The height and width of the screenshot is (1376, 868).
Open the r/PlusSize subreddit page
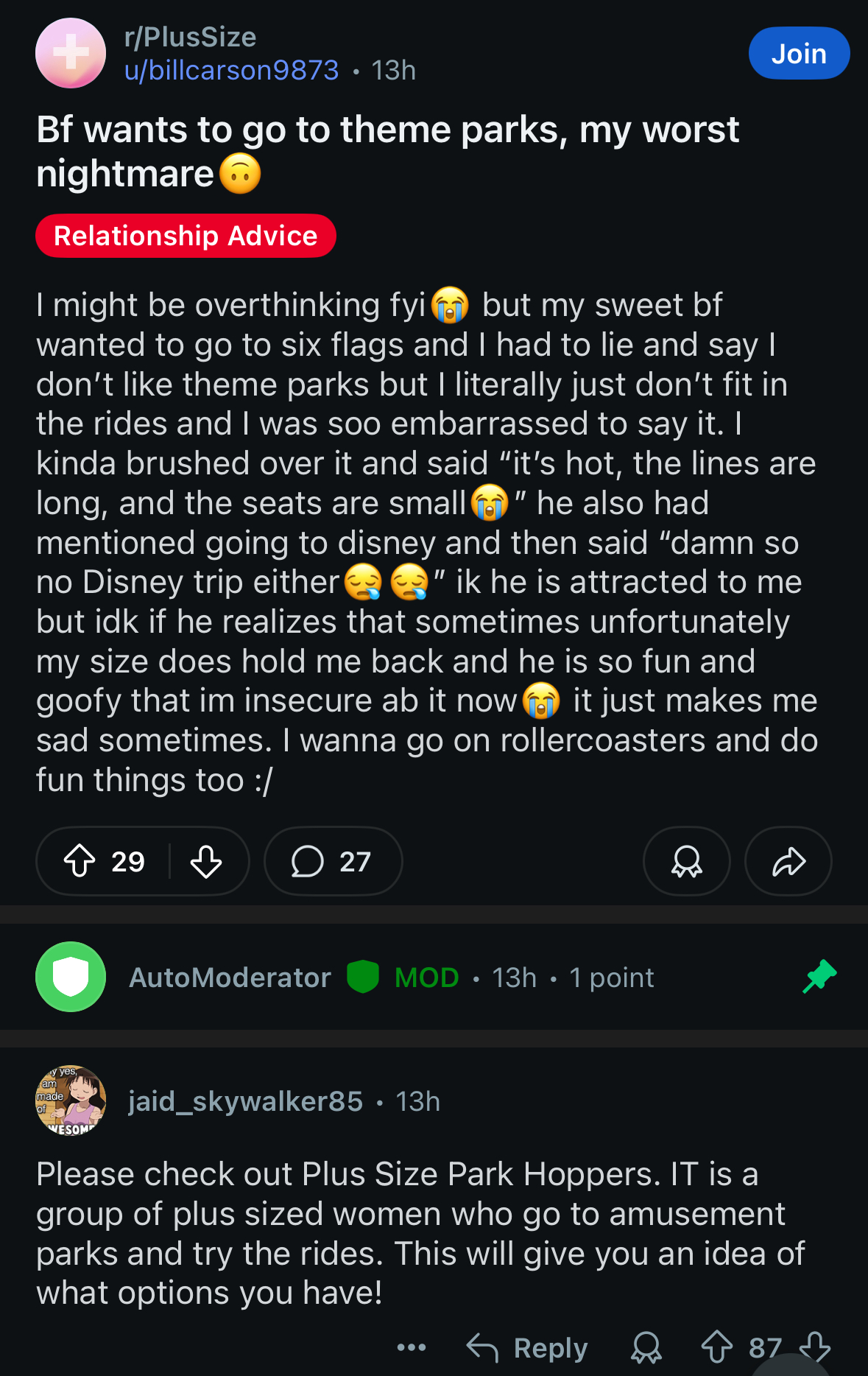[190, 37]
